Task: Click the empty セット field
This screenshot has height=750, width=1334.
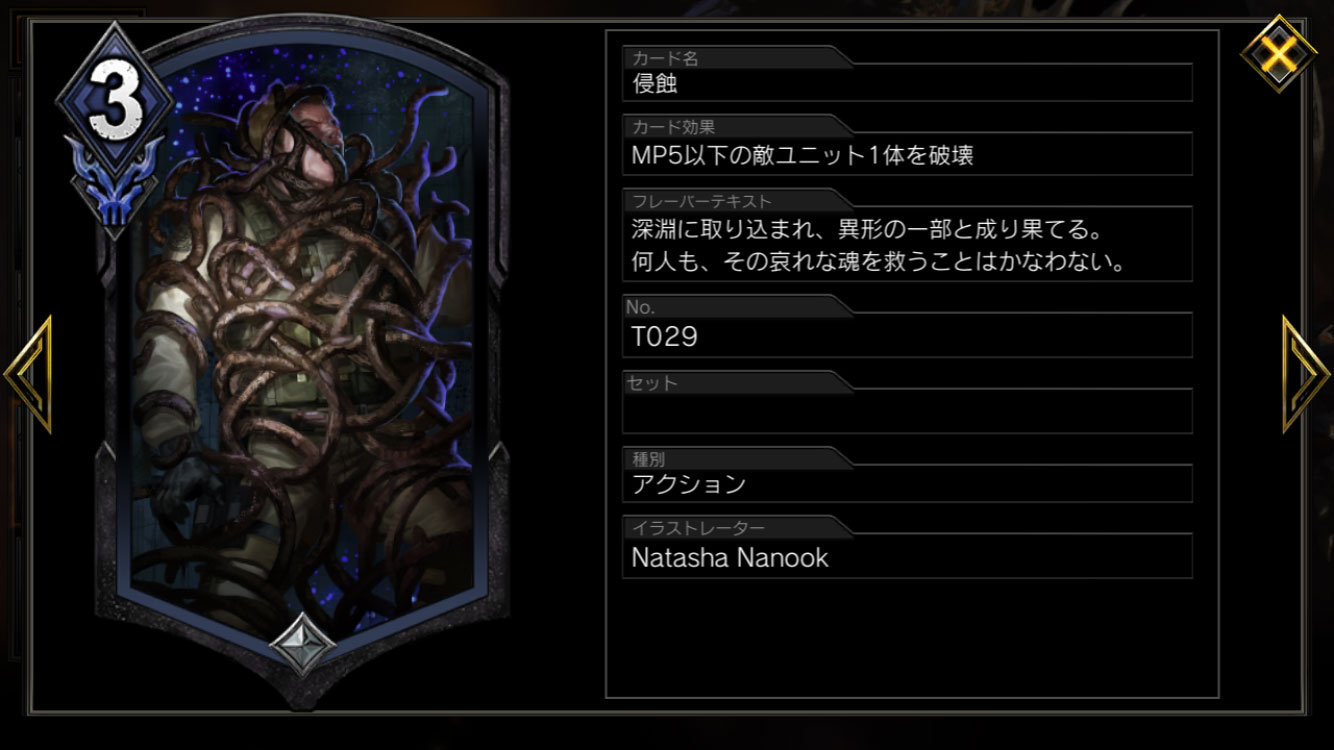Action: tap(907, 411)
